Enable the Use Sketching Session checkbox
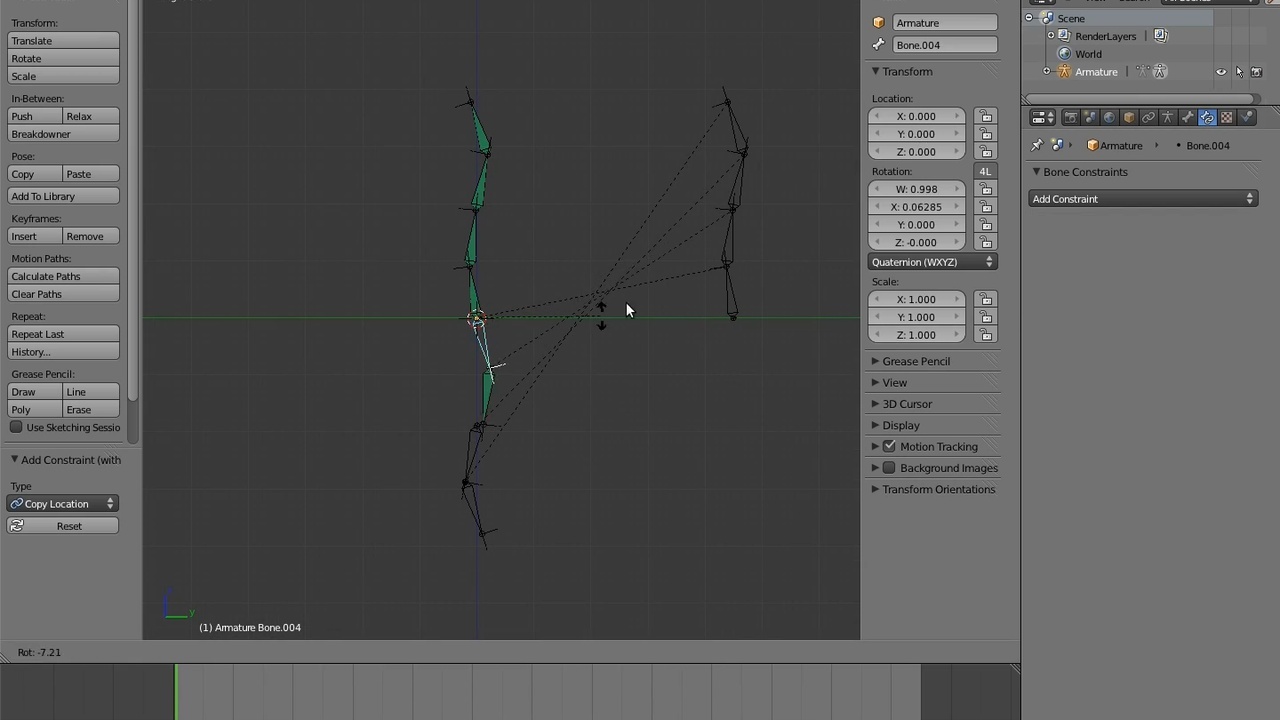This screenshot has height=720, width=1280. click(16, 427)
